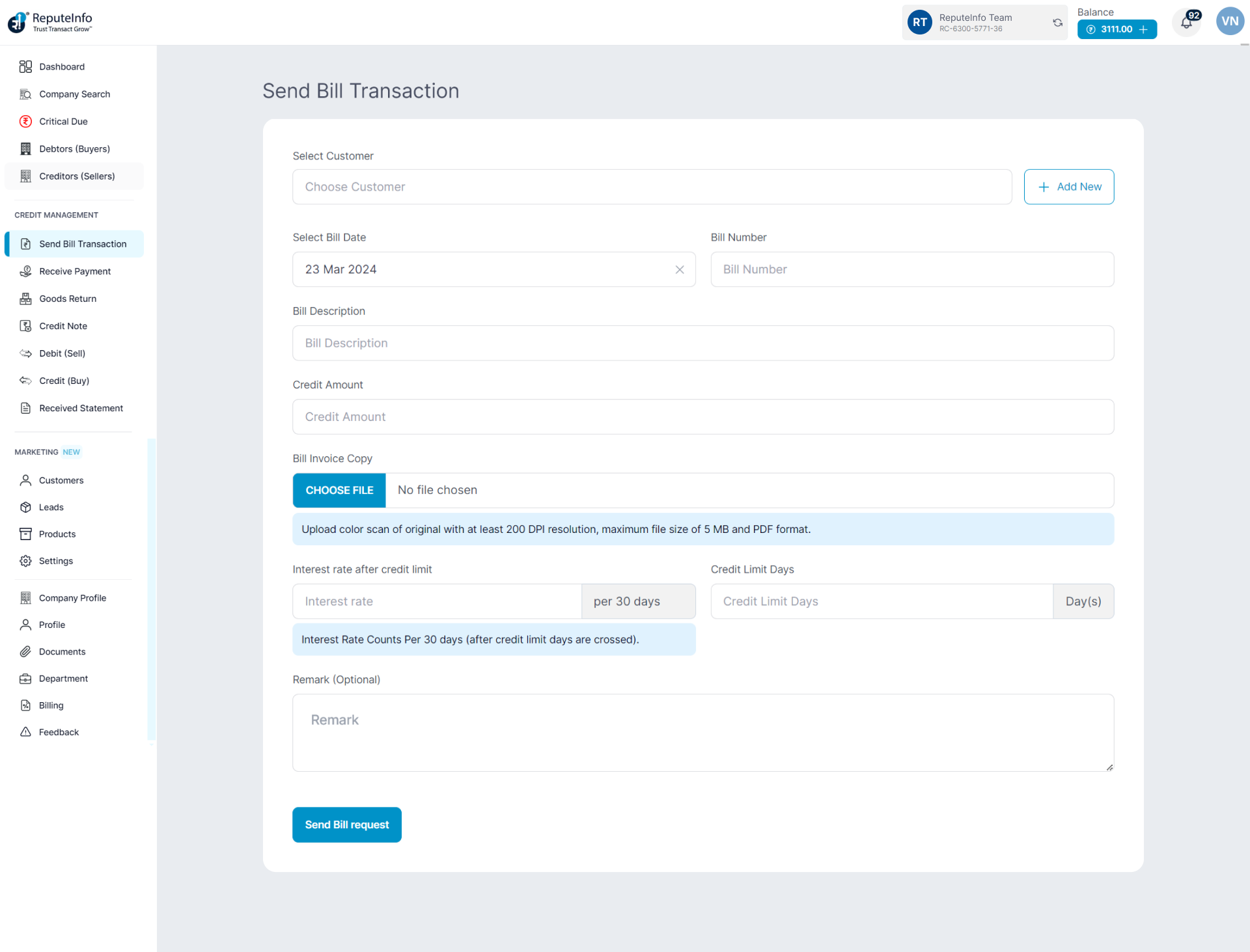Click the notification bell icon

(x=1186, y=23)
